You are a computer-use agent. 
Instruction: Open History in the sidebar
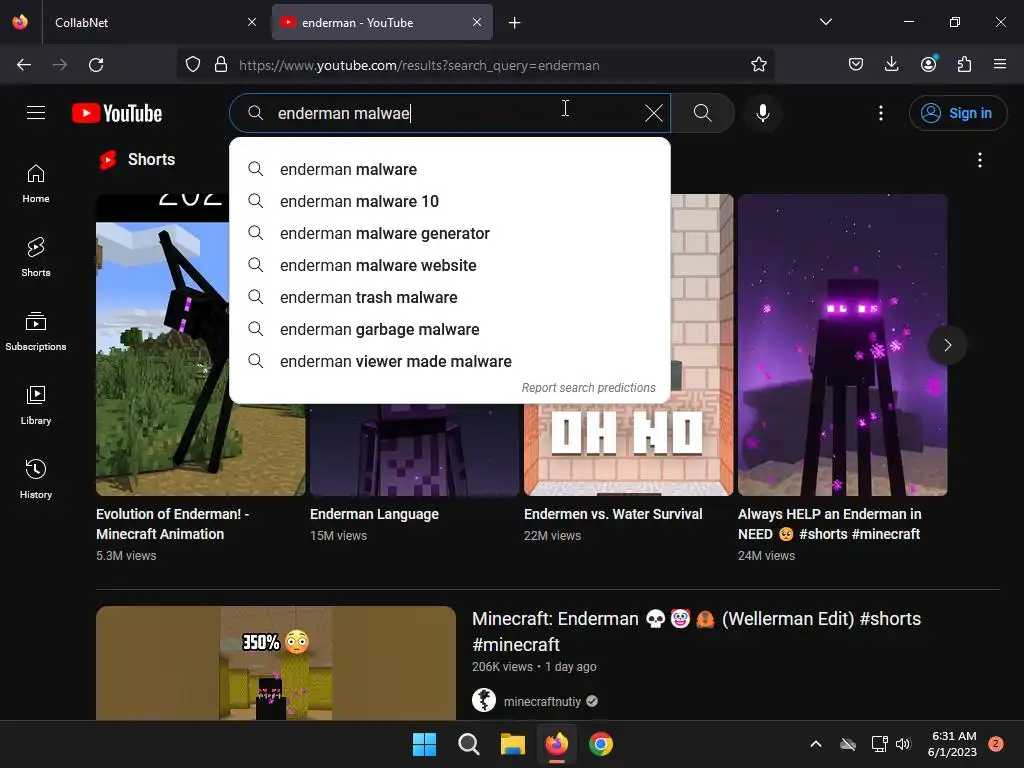point(36,479)
